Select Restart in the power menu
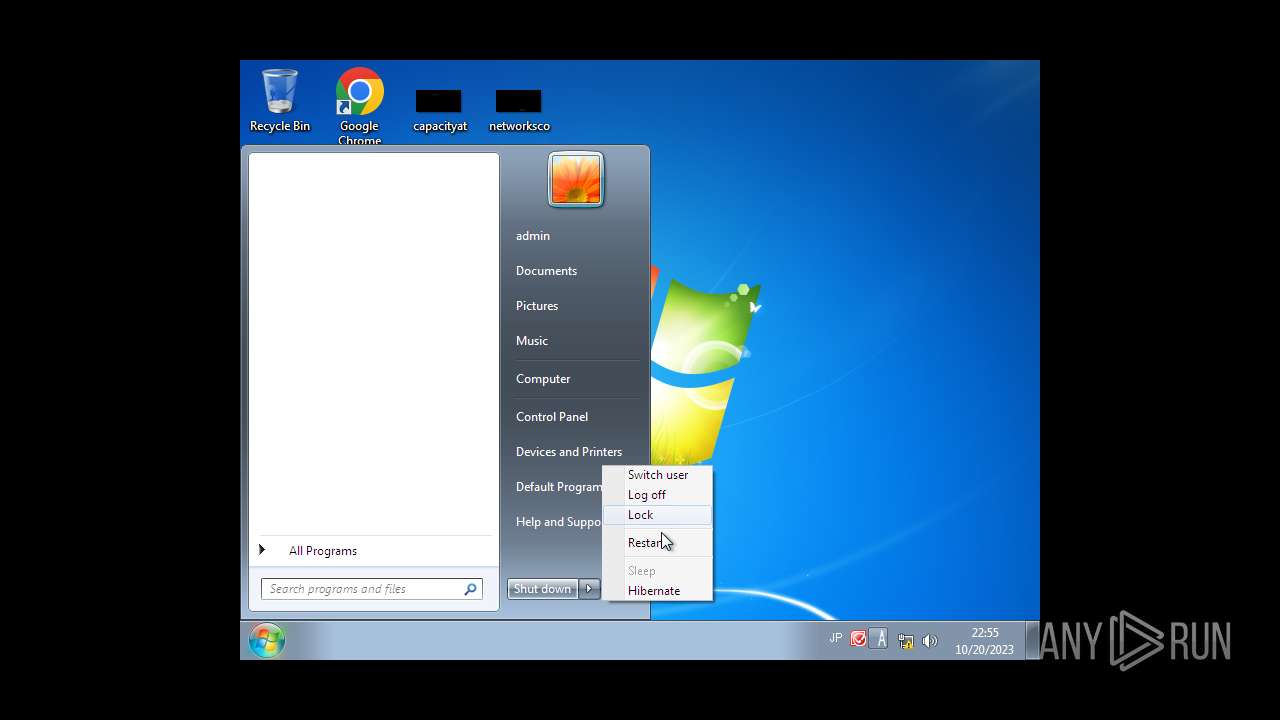Viewport: 1280px width, 720px height. pyautogui.click(x=658, y=543)
